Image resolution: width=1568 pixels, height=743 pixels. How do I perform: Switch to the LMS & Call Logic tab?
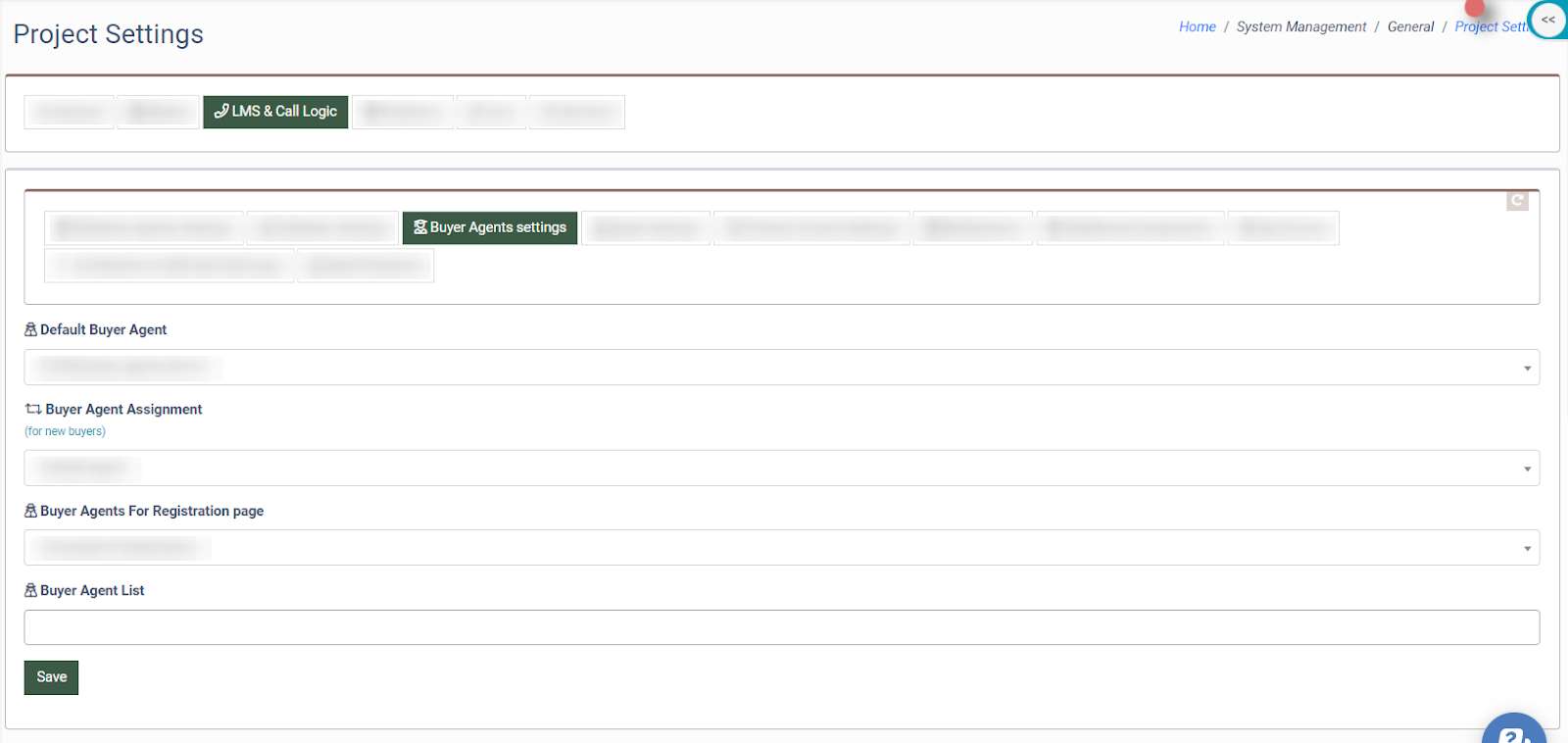275,112
